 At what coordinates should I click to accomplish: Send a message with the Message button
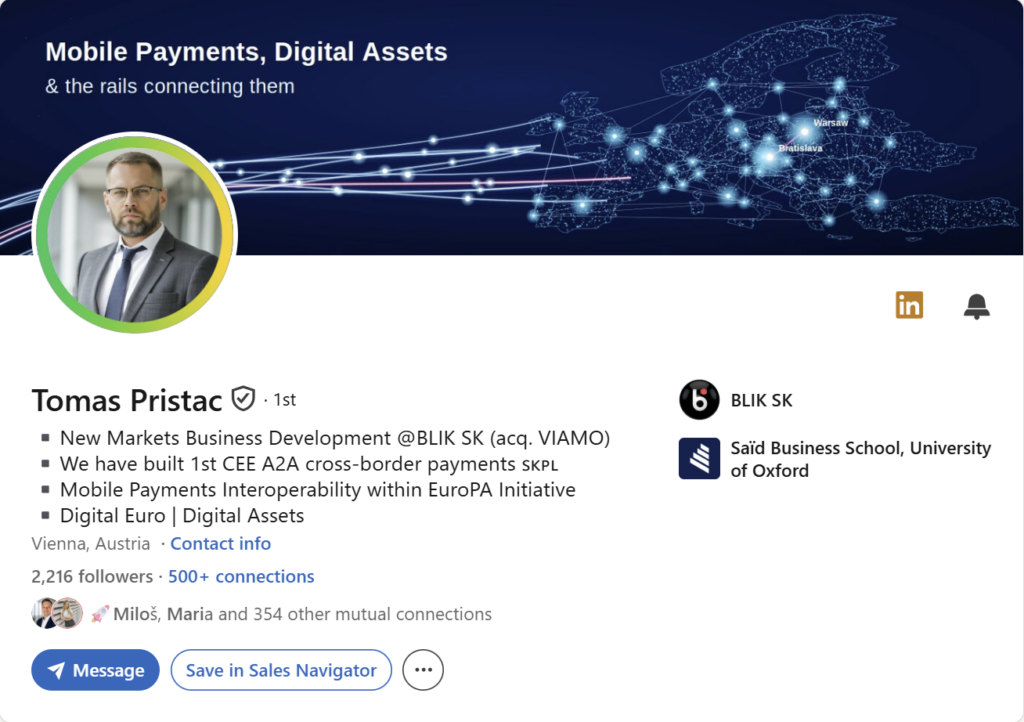95,670
